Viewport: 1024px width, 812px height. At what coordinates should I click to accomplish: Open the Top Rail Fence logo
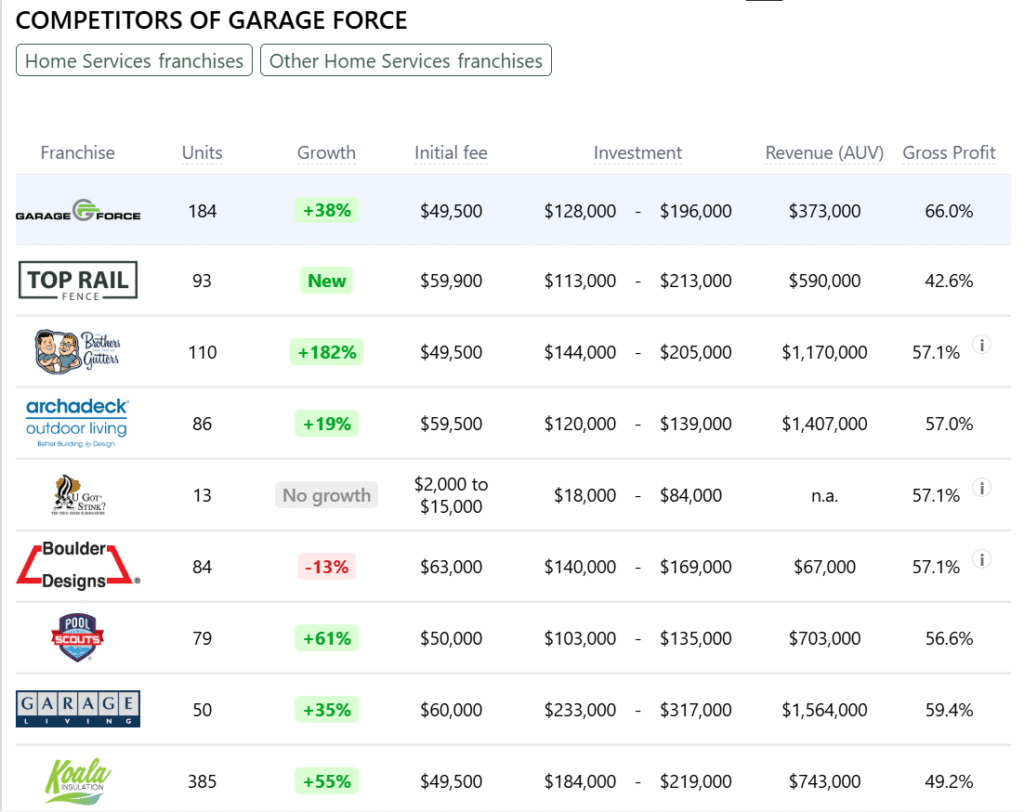[78, 281]
